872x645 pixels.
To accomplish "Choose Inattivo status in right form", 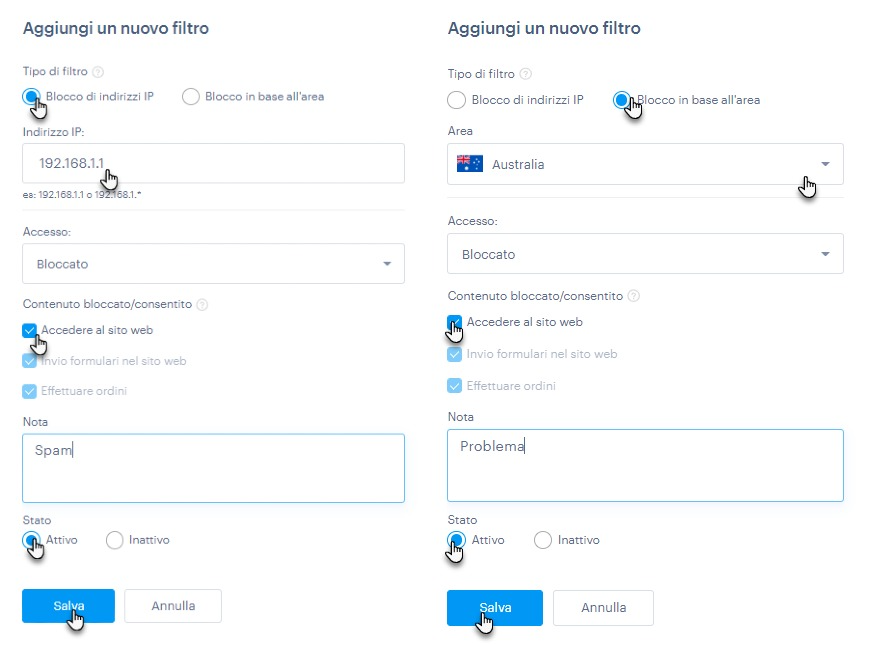I will pos(543,540).
